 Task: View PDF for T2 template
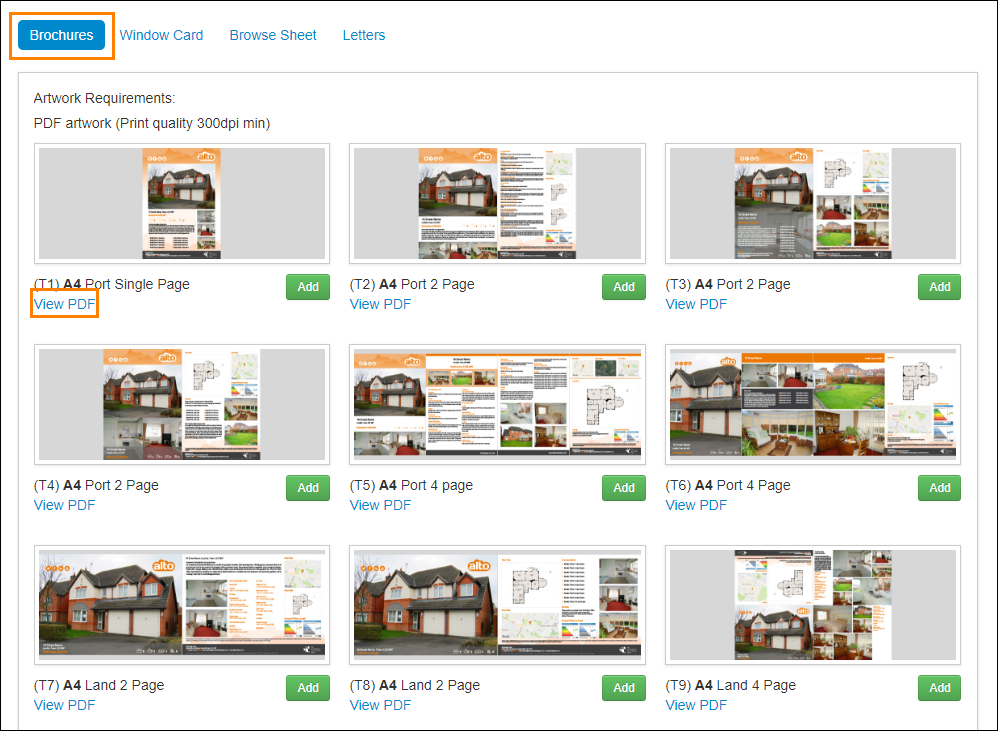pyautogui.click(x=380, y=304)
